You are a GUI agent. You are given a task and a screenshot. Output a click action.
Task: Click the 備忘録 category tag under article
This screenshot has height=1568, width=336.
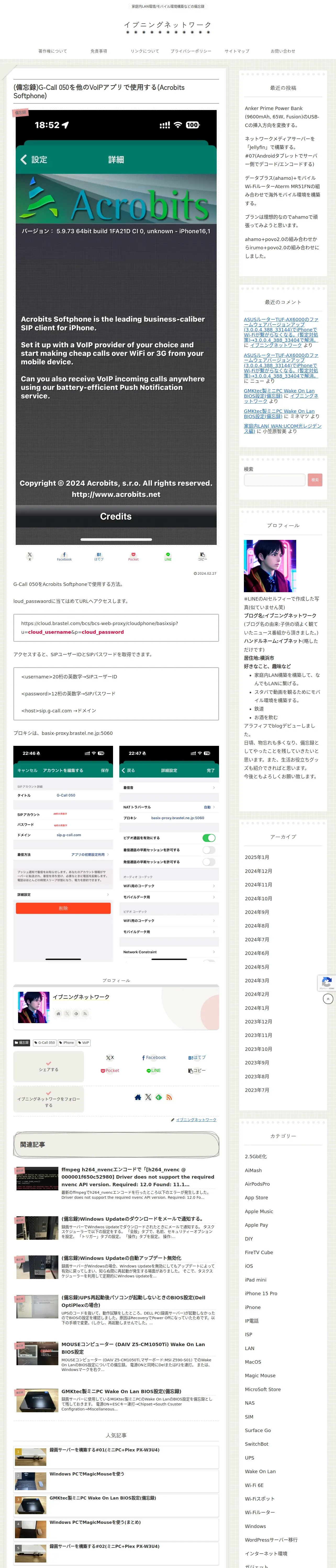(22, 1043)
